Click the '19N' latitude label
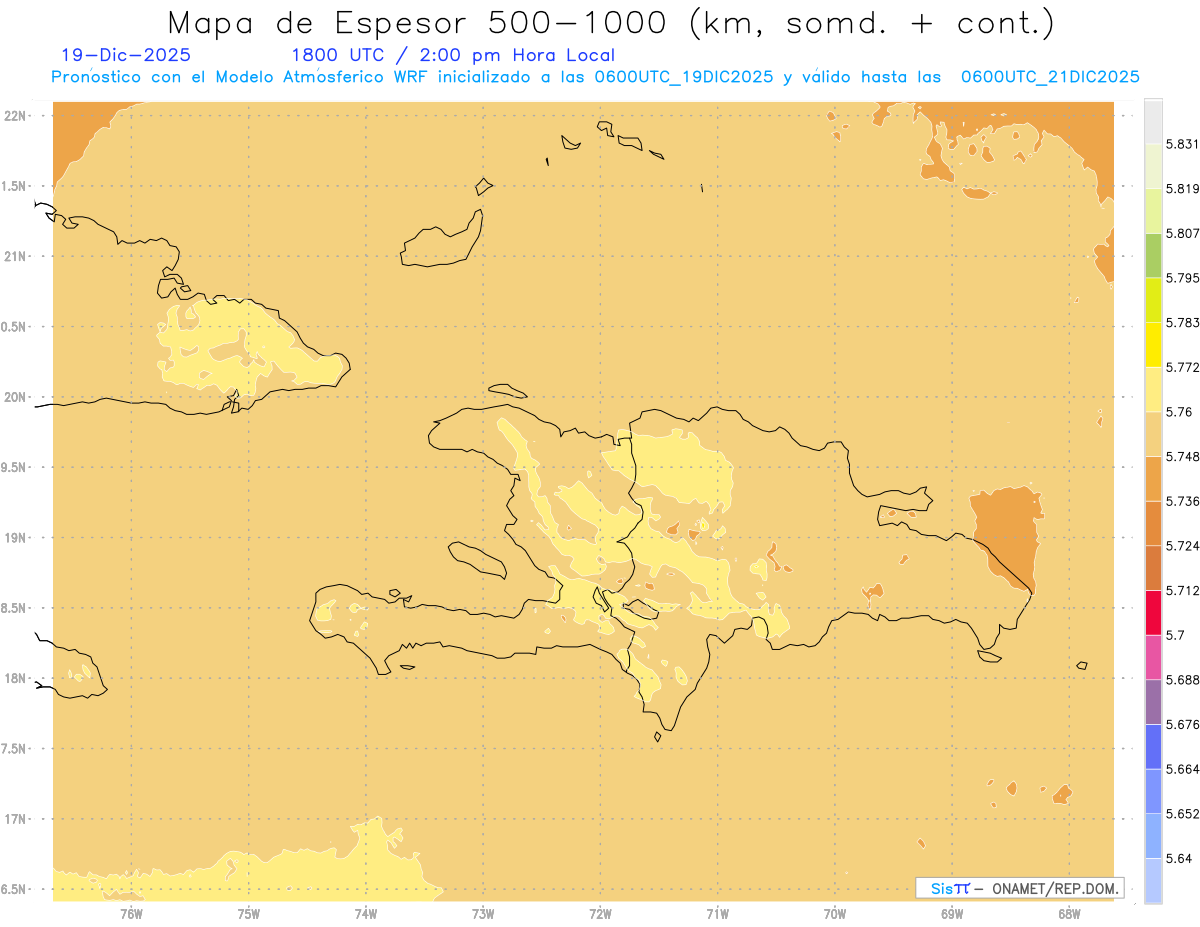Image resolution: width=1200 pixels, height=927 pixels. [x=16, y=538]
